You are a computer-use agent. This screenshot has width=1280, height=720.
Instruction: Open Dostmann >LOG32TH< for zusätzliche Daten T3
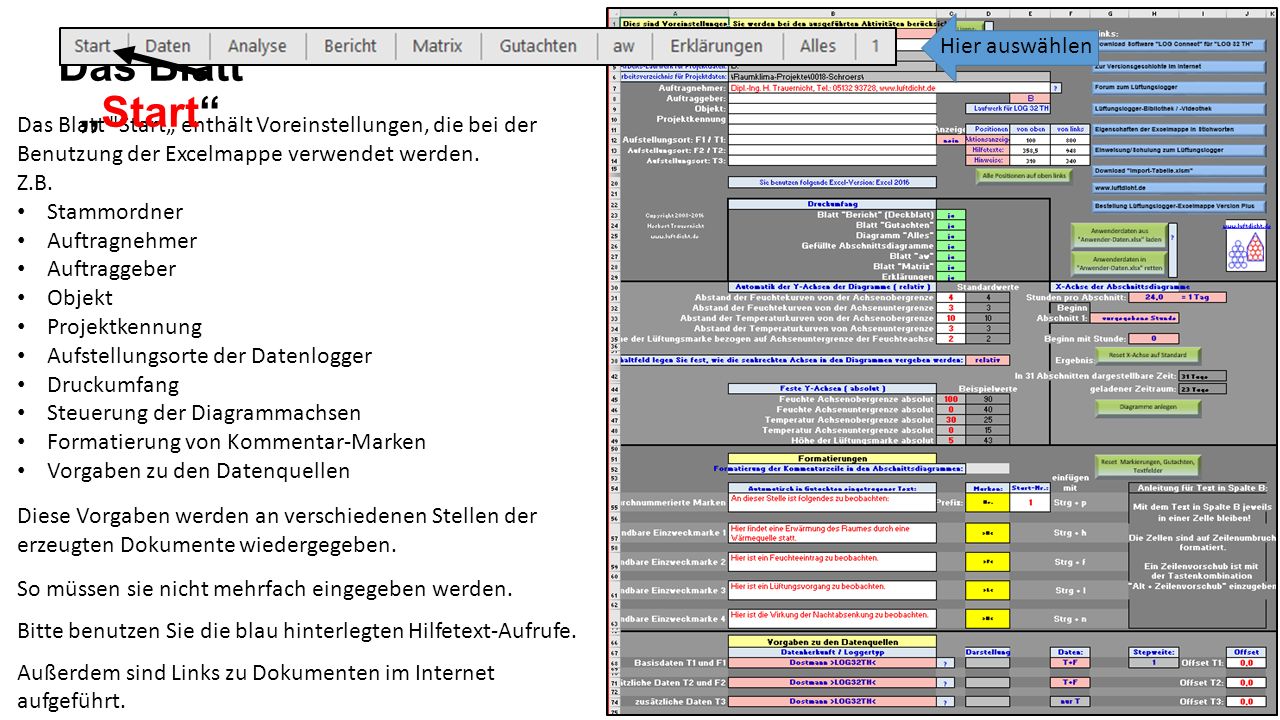click(x=832, y=701)
